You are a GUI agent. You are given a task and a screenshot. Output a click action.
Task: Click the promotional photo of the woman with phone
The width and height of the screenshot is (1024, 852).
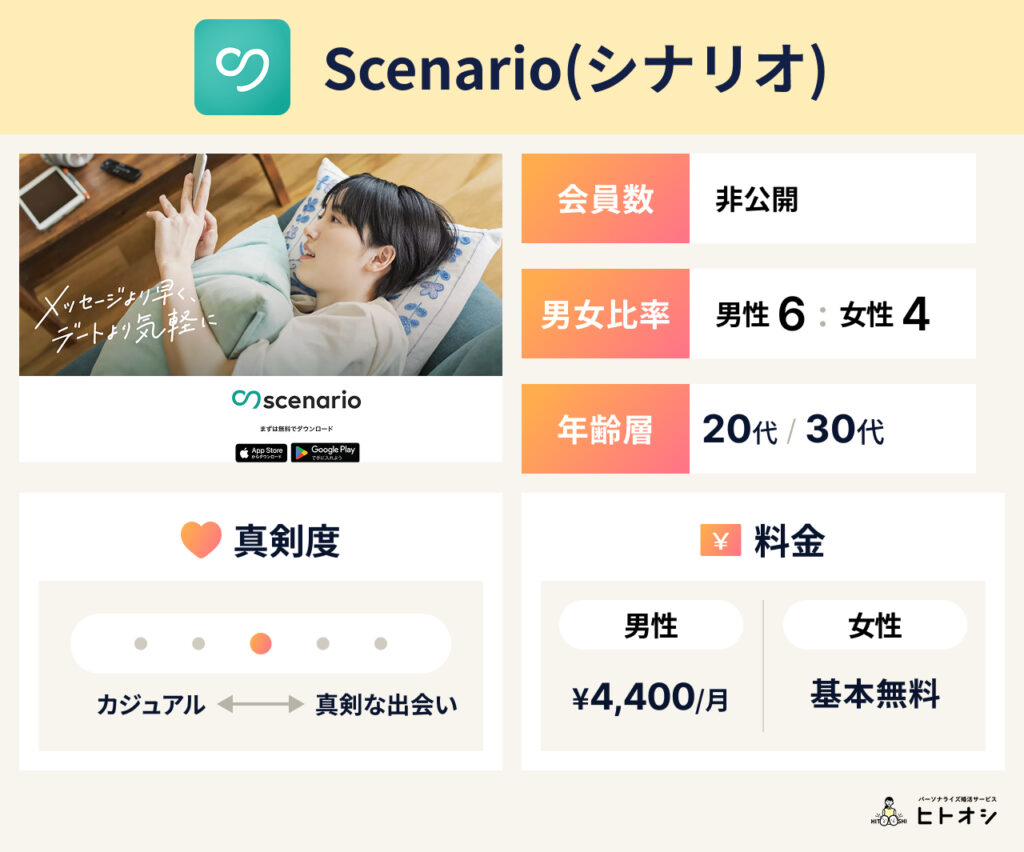(260, 264)
